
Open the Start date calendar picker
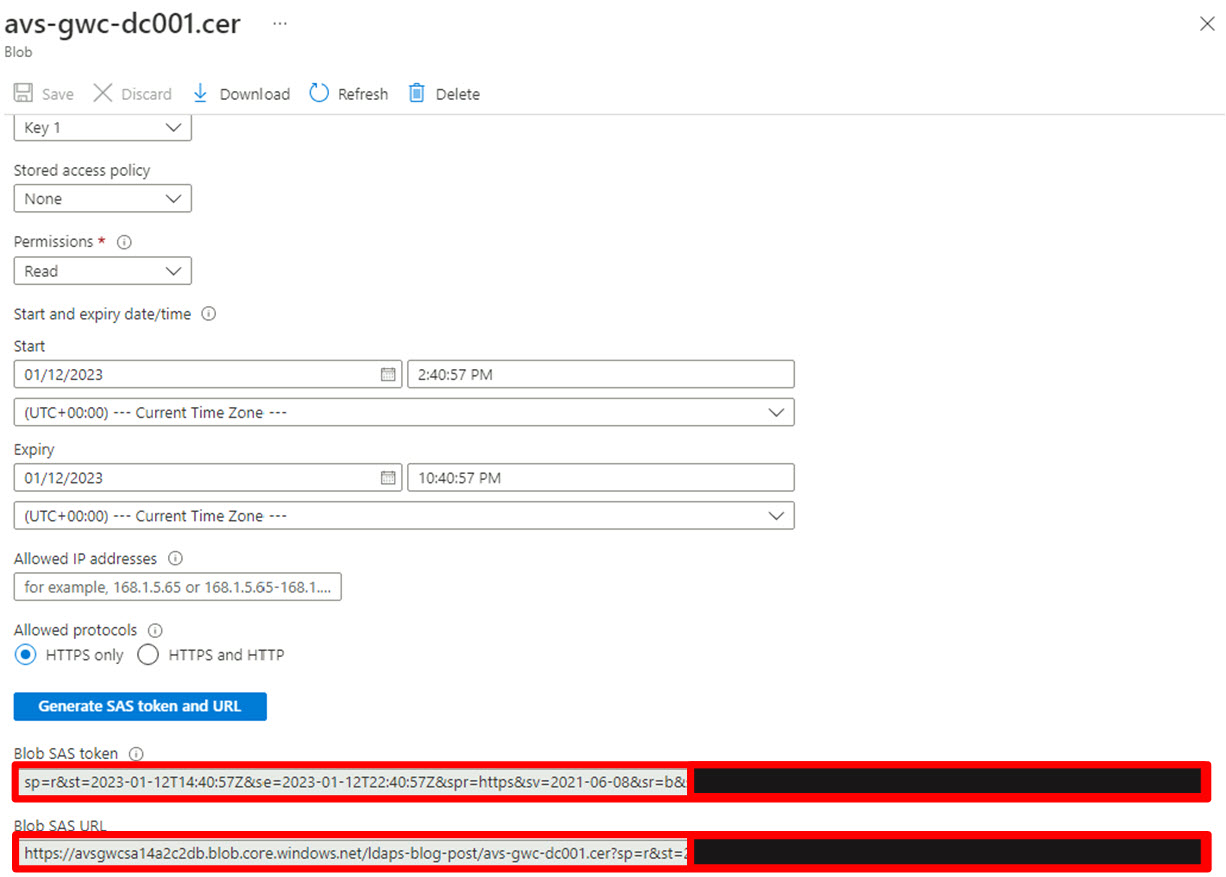tap(388, 375)
